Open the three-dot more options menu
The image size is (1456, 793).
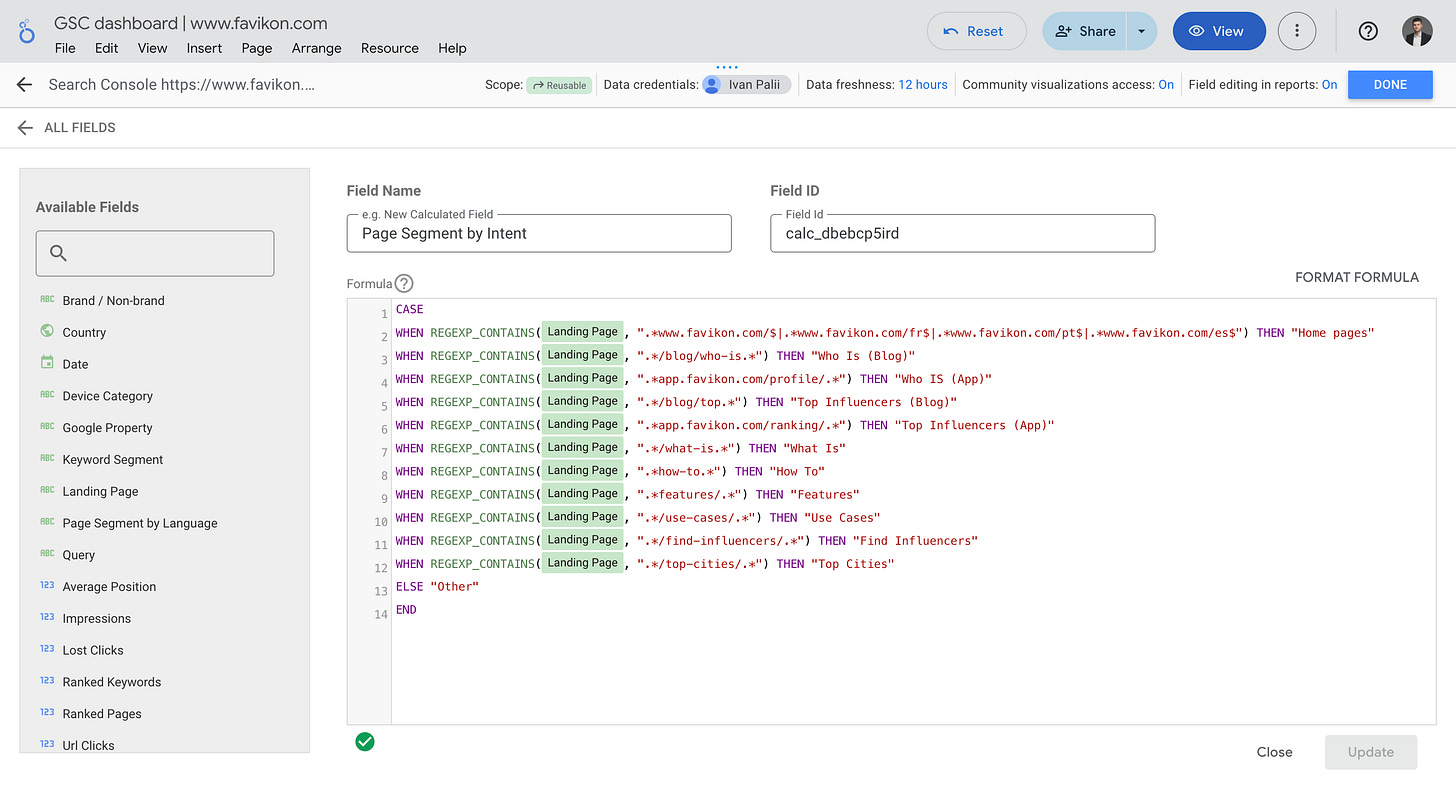(1297, 31)
